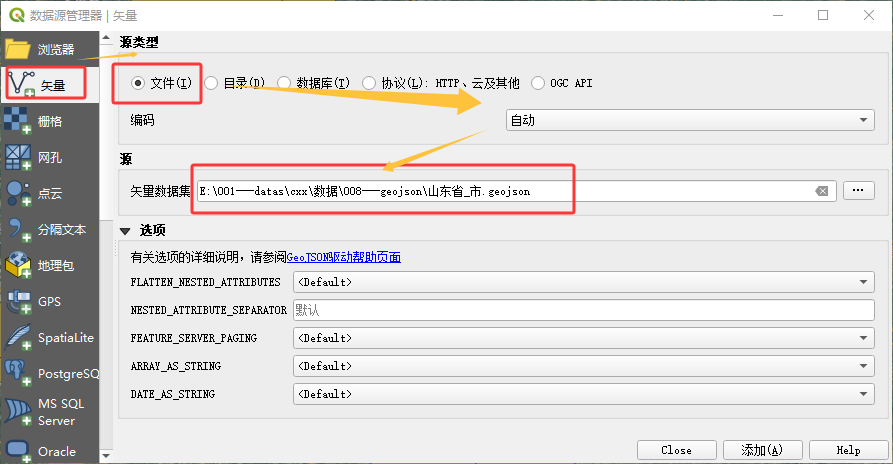
Task: Select the GPS source icon
Action: pos(18,301)
